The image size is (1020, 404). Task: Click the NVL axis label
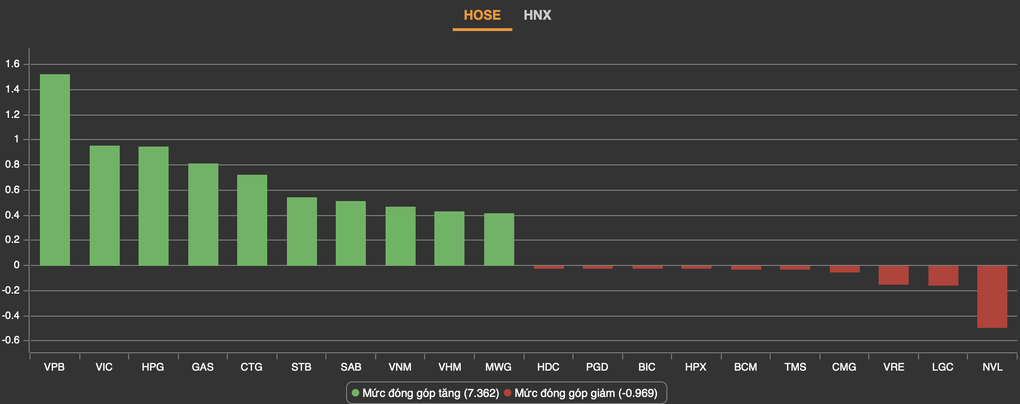(992, 368)
